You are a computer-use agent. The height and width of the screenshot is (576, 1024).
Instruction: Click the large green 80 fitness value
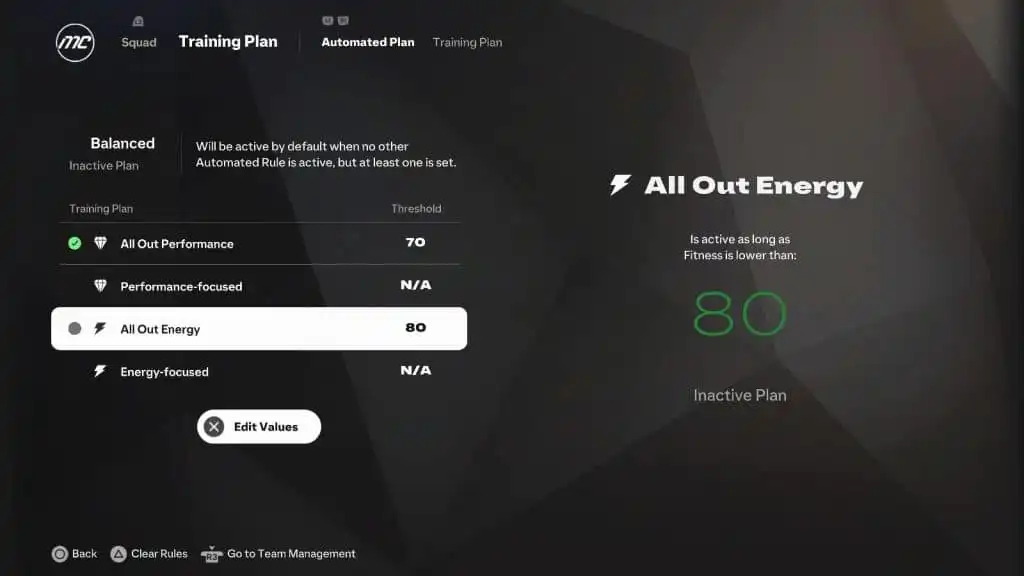tap(739, 313)
